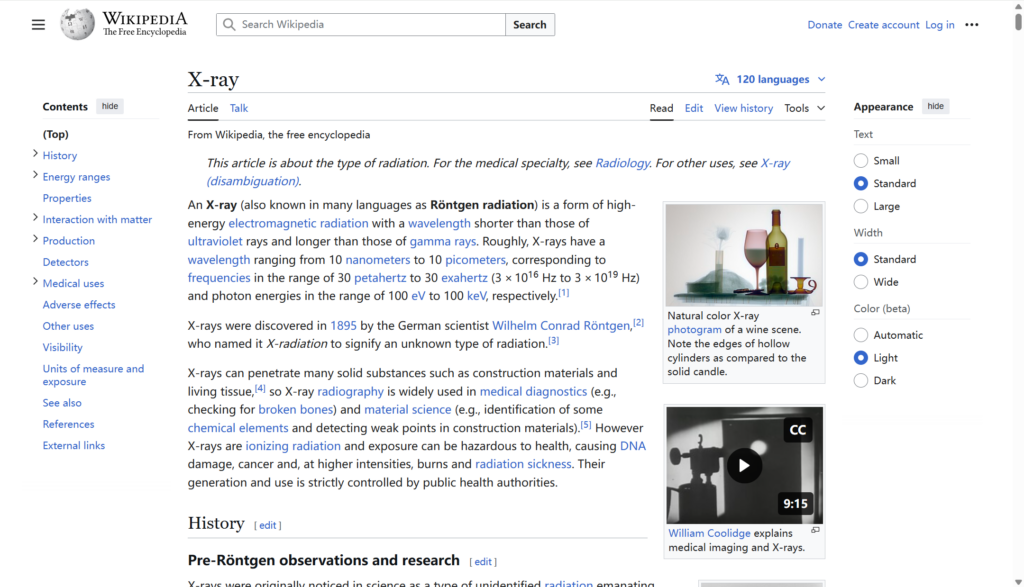Click enlarge icon under the Coolidge video
Viewport: 1024px width, 587px height.
click(815, 531)
